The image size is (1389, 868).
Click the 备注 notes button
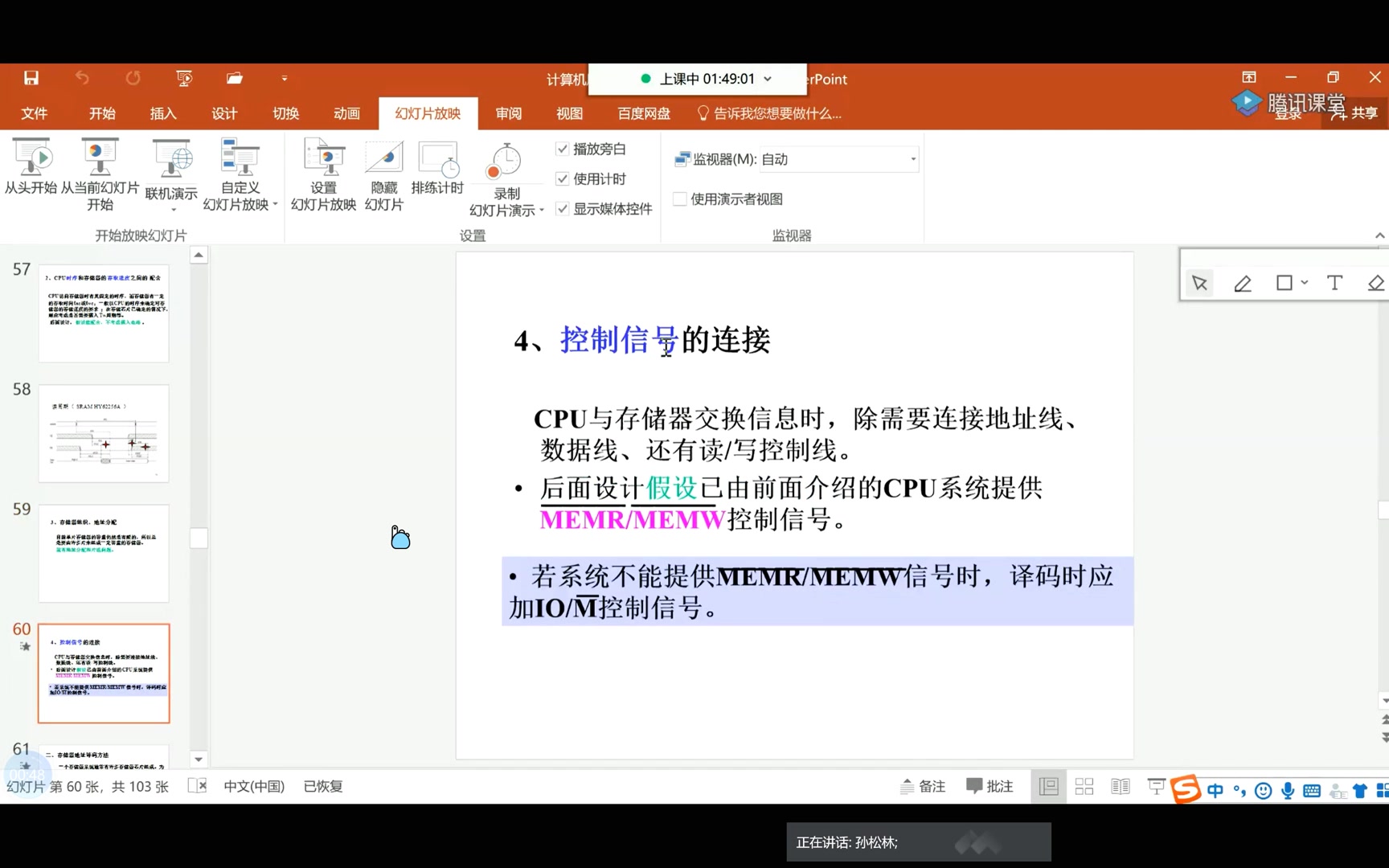pyautogui.click(x=923, y=786)
